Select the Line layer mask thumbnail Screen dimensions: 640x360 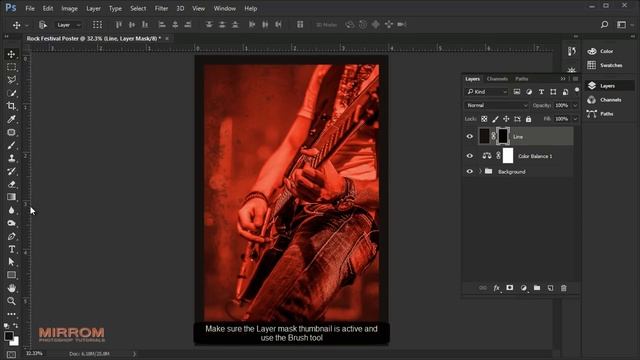tap(503, 136)
